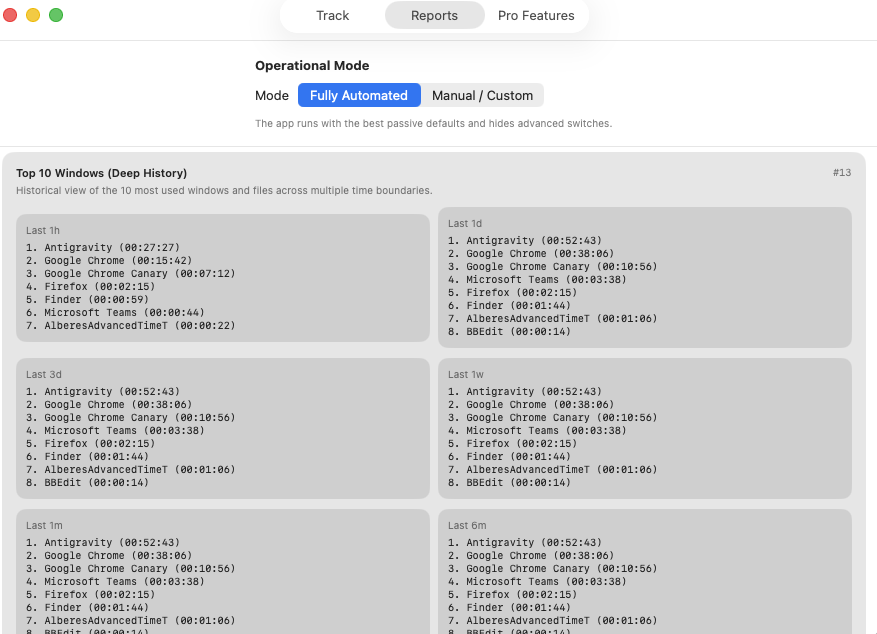The height and width of the screenshot is (634, 877).
Task: Click Firefox (00:02:15) in Last 1w
Action: pyautogui.click(x=512, y=444)
